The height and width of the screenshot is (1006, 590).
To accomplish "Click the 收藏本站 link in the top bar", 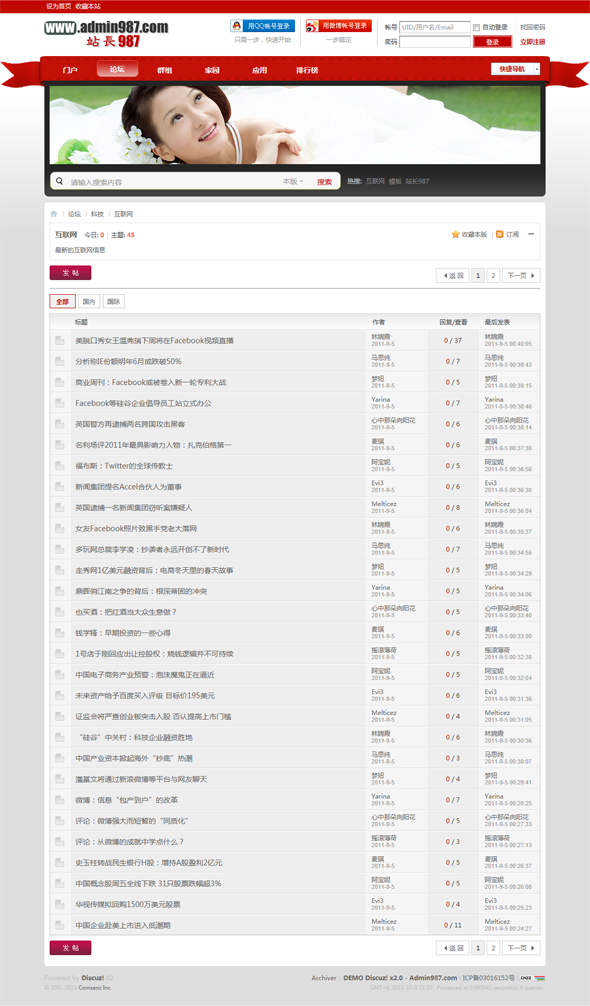I will pos(88,6).
